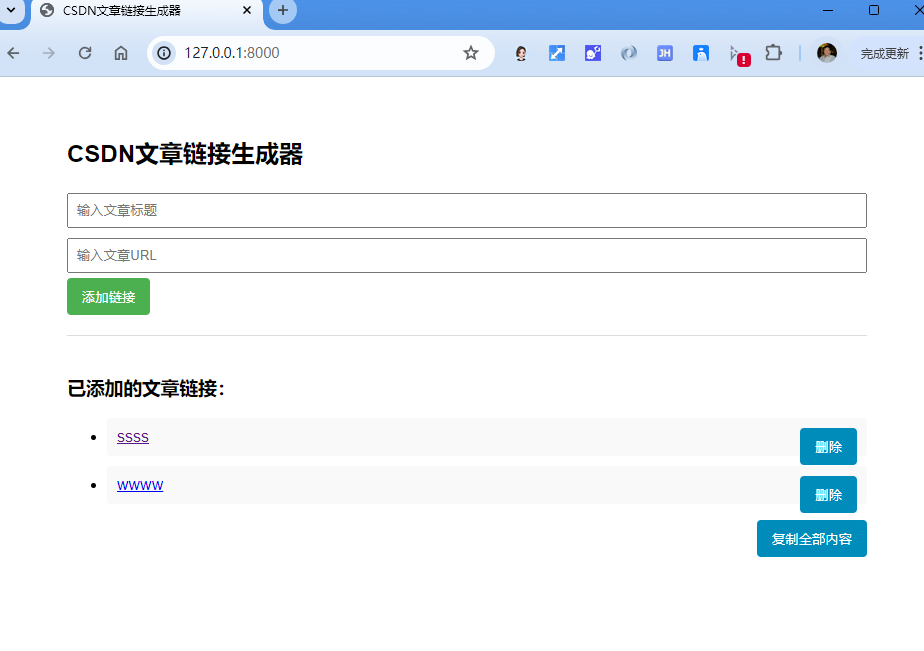Close the CSDN文章链接生成器 tab
This screenshot has width=924, height=651.
[247, 11]
